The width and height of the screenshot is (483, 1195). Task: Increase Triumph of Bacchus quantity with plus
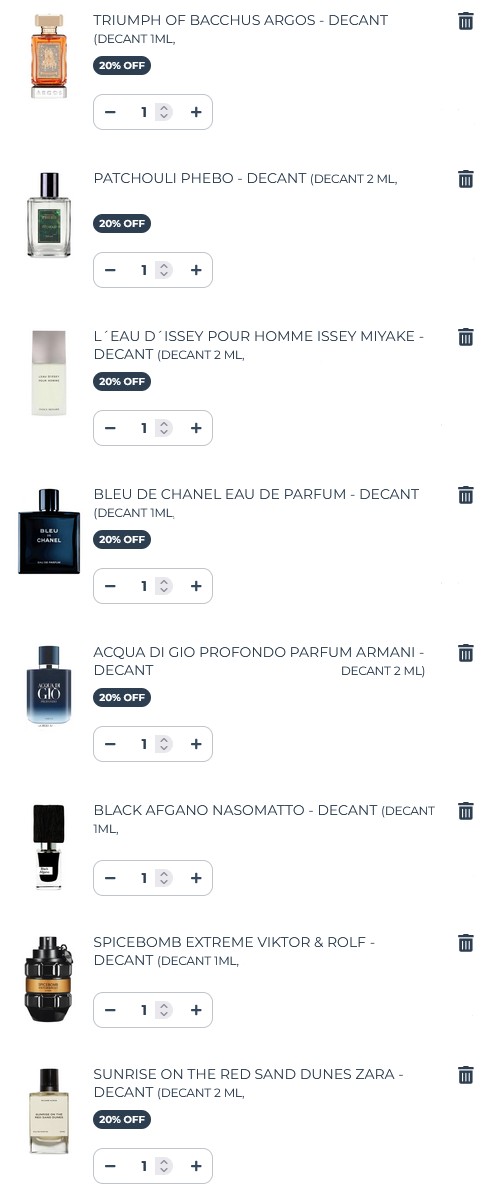pyautogui.click(x=196, y=112)
